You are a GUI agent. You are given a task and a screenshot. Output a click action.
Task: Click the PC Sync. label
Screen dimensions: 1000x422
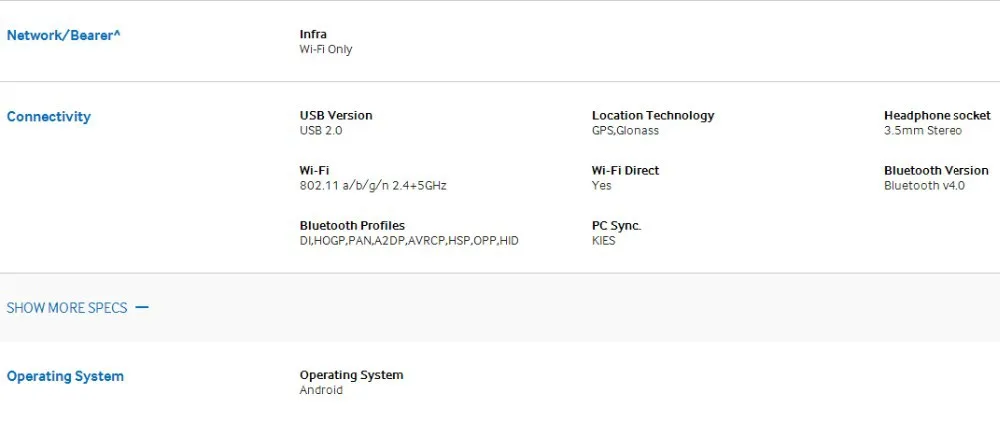(x=616, y=226)
